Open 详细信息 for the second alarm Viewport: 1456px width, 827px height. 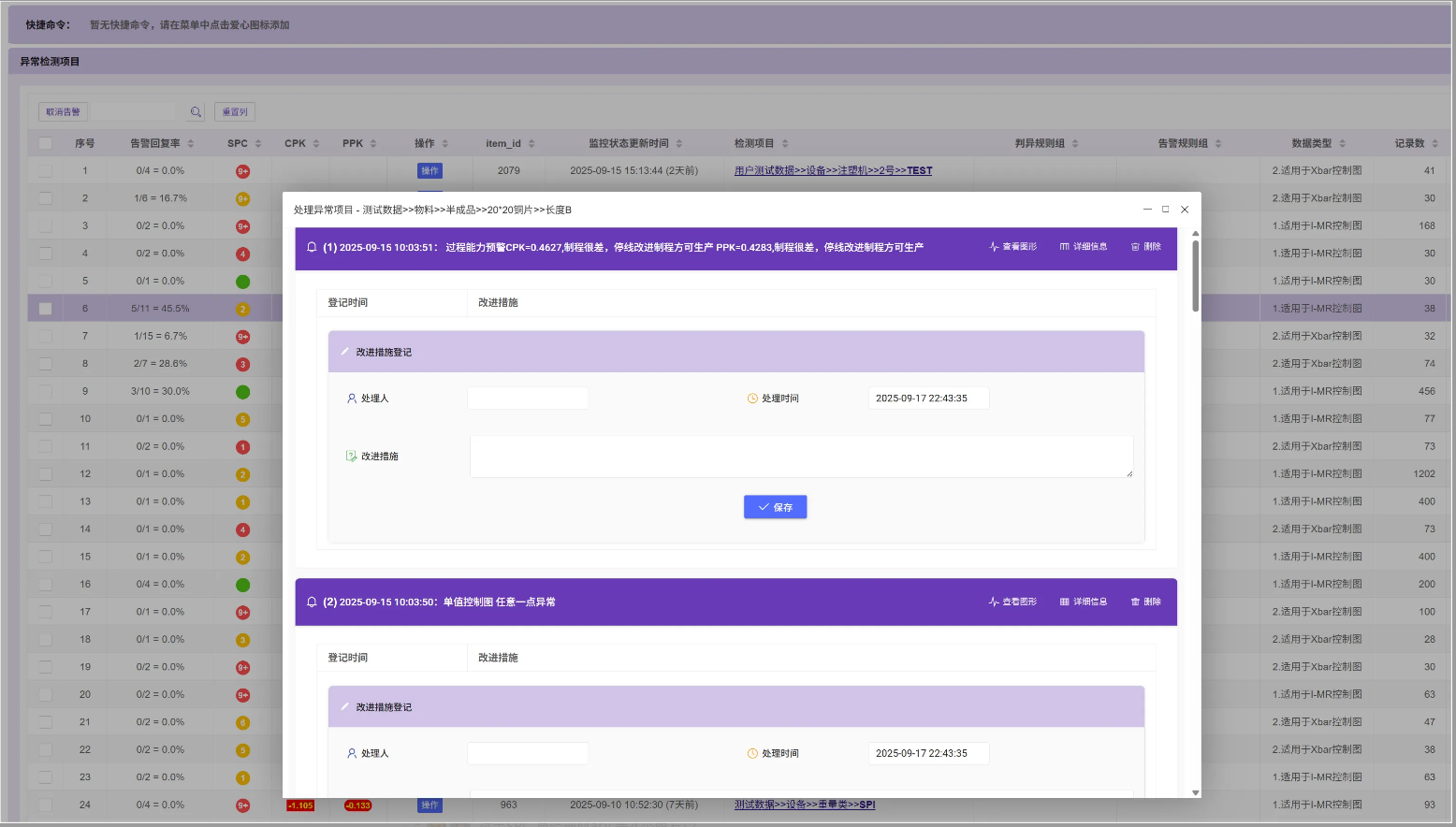pos(1083,602)
